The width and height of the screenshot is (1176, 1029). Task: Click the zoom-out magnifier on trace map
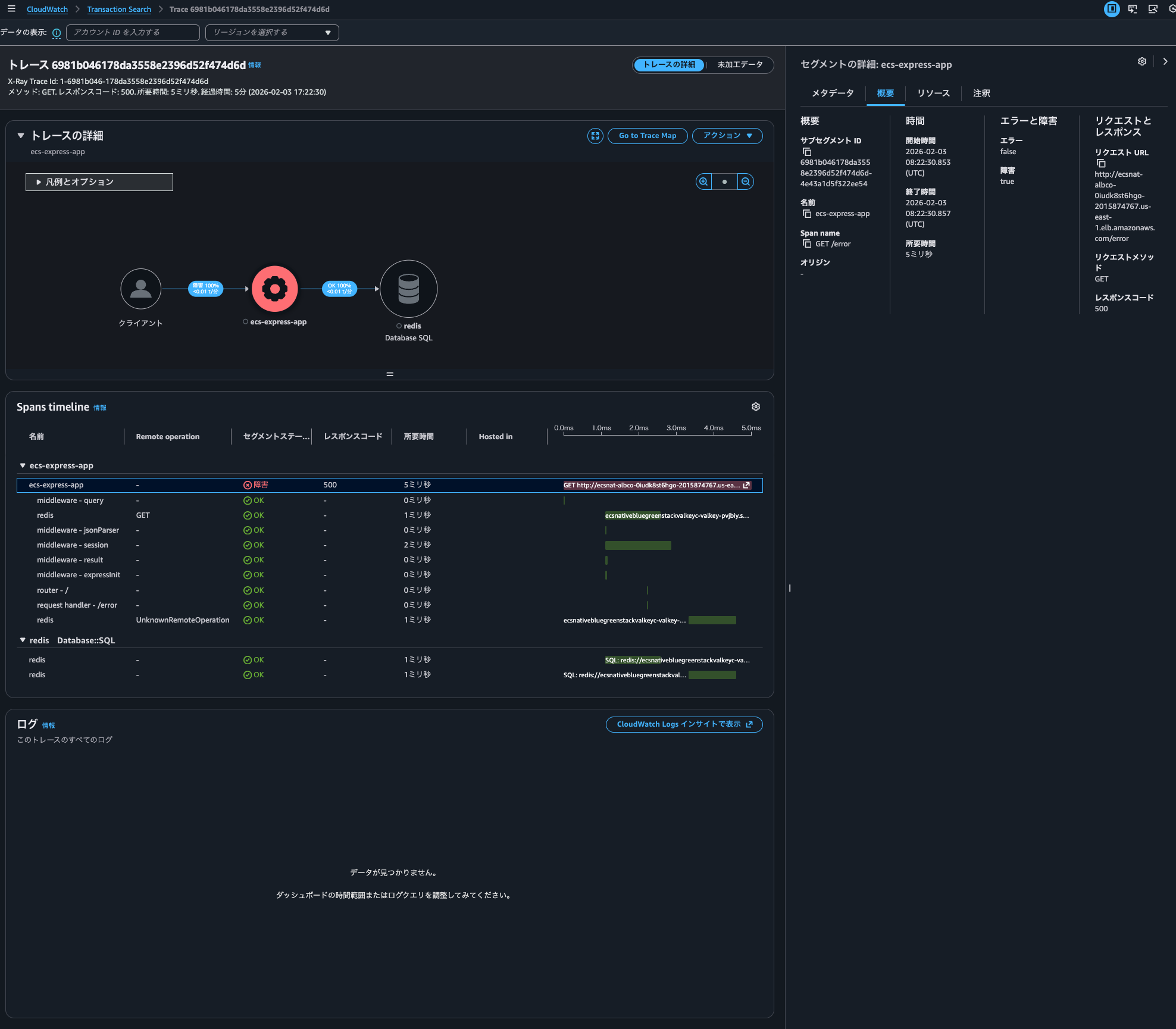coord(745,182)
